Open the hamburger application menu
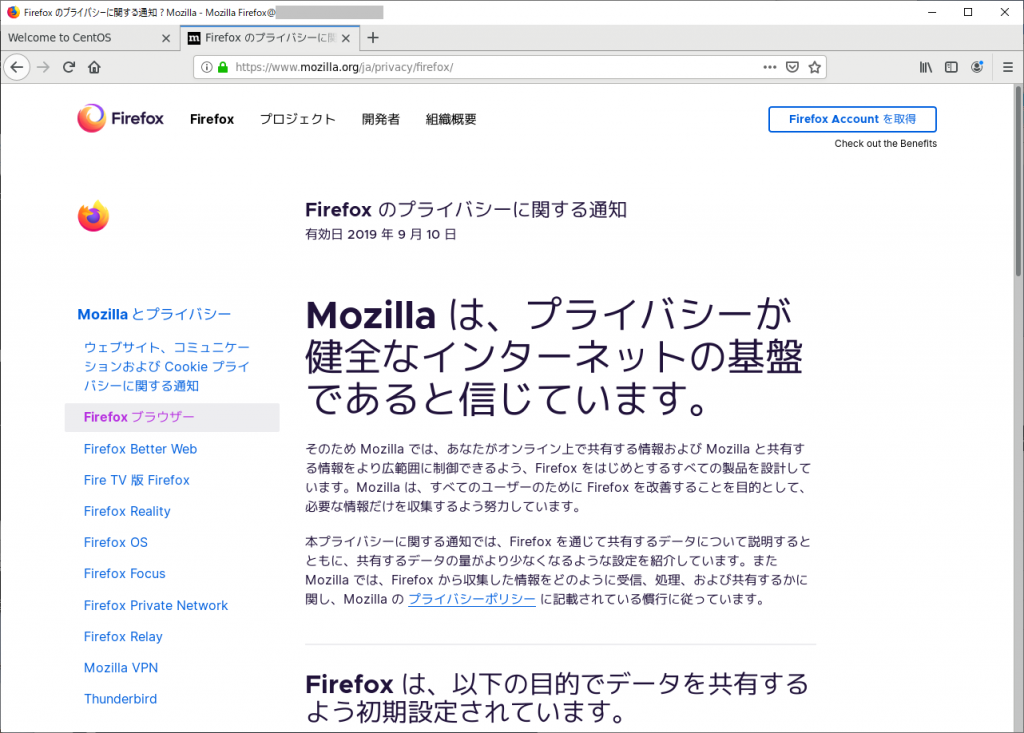The image size is (1024, 733). point(1008,67)
